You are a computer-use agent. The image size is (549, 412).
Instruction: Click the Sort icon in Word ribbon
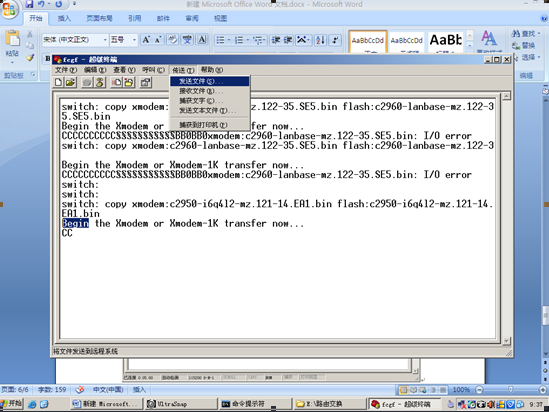(x=320, y=40)
